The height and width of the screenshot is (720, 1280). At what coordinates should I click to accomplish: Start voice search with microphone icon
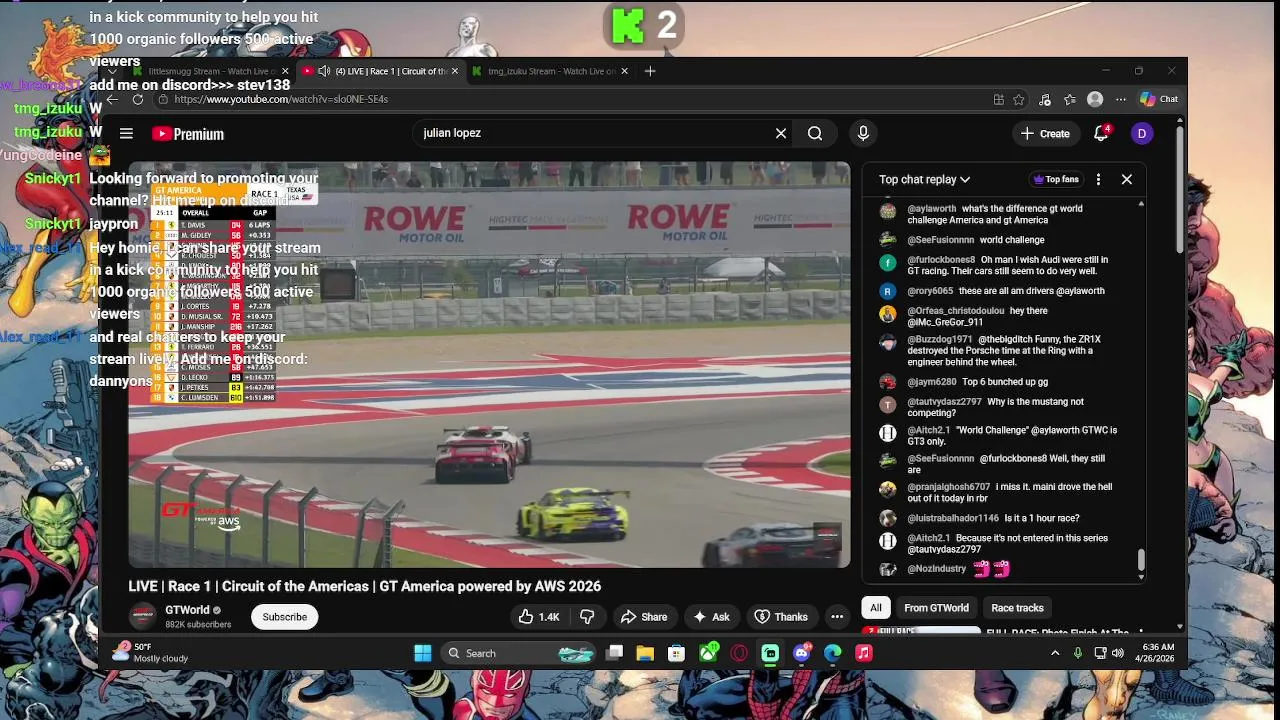(863, 133)
